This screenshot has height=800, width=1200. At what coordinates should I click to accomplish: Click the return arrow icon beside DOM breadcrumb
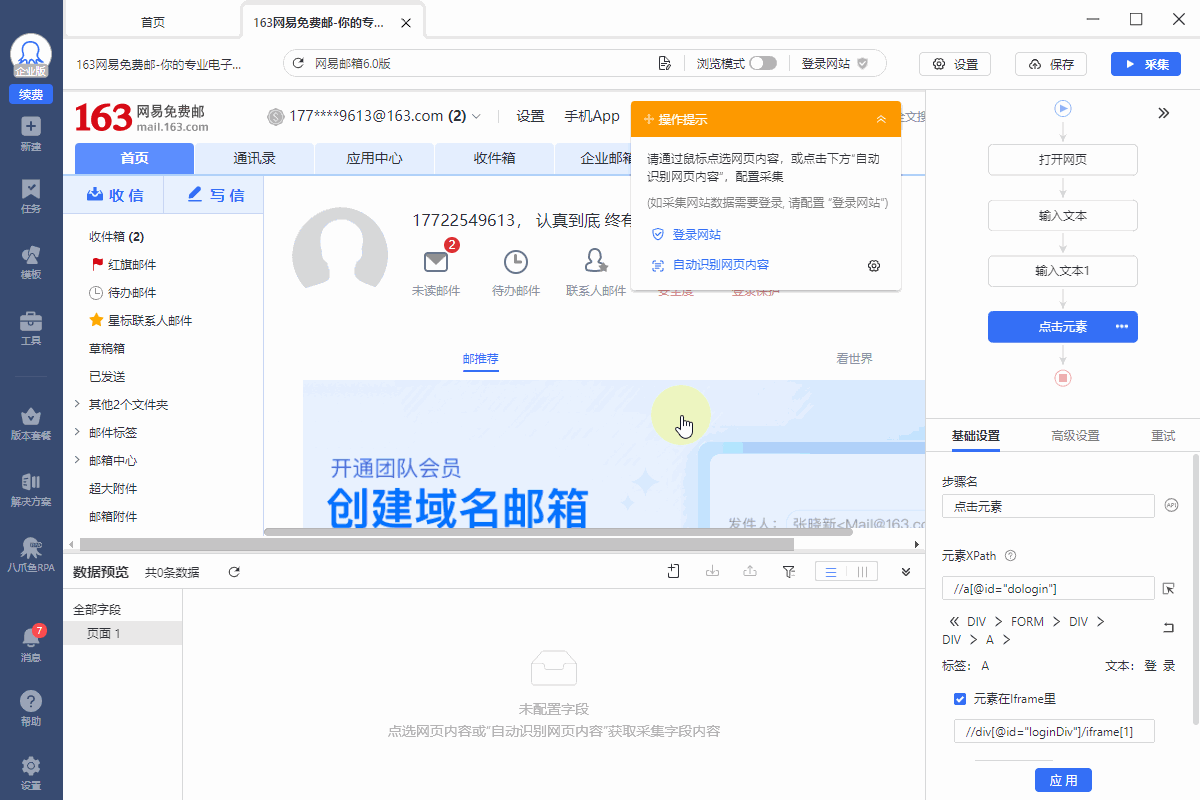point(1168,627)
